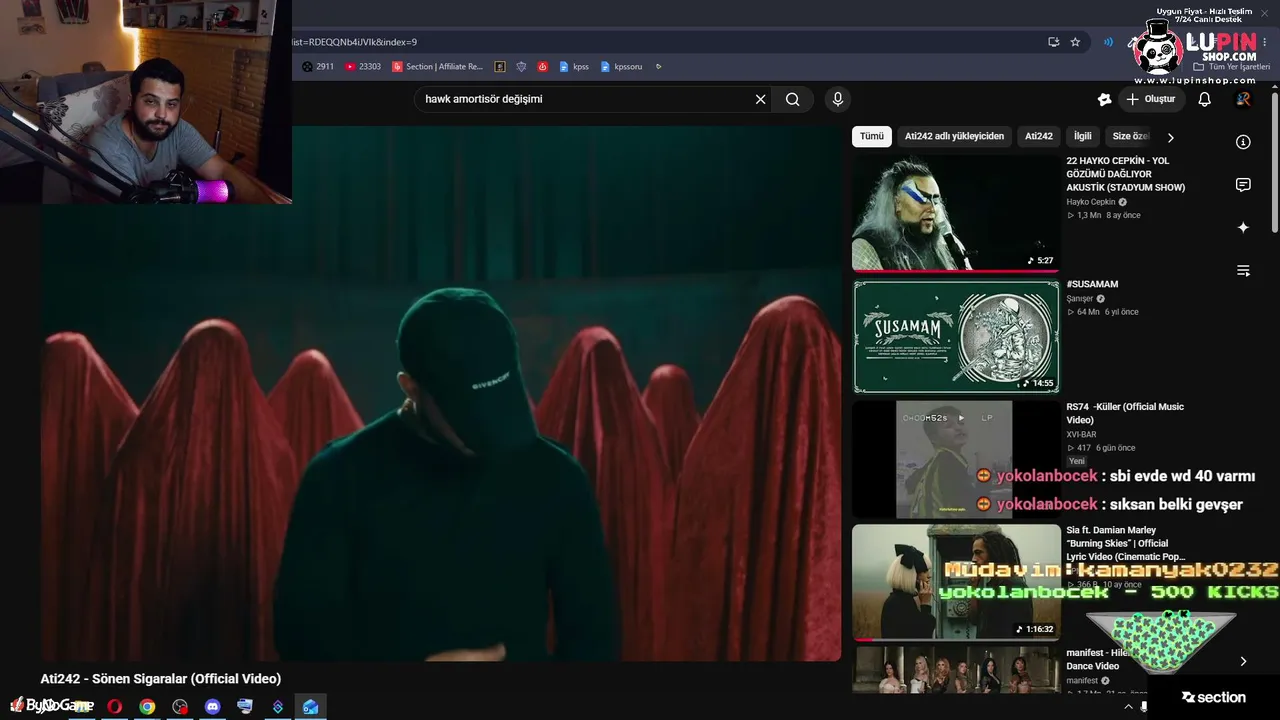Start voice search with the microphone icon
The height and width of the screenshot is (720, 1280).
coord(838,99)
